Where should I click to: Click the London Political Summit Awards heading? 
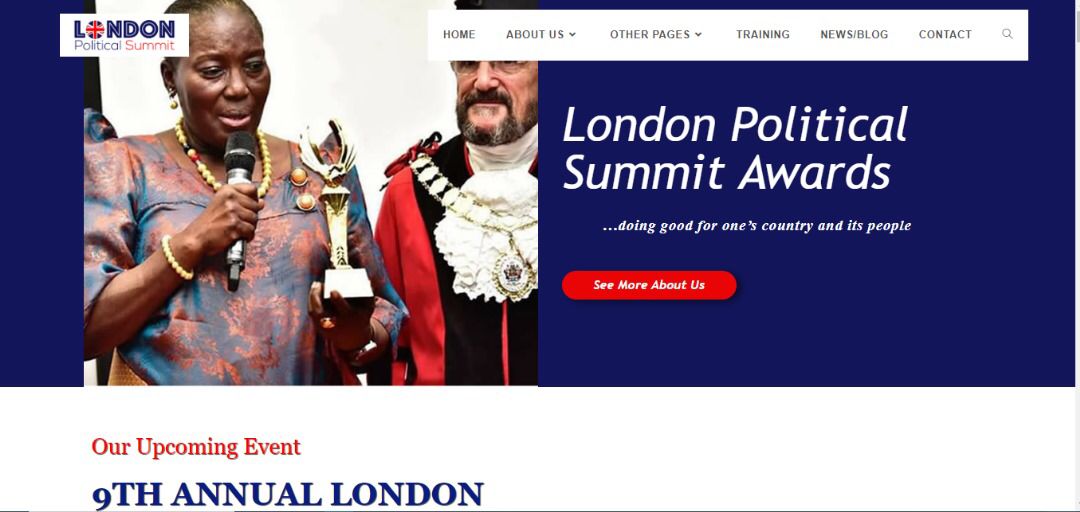[x=735, y=147]
